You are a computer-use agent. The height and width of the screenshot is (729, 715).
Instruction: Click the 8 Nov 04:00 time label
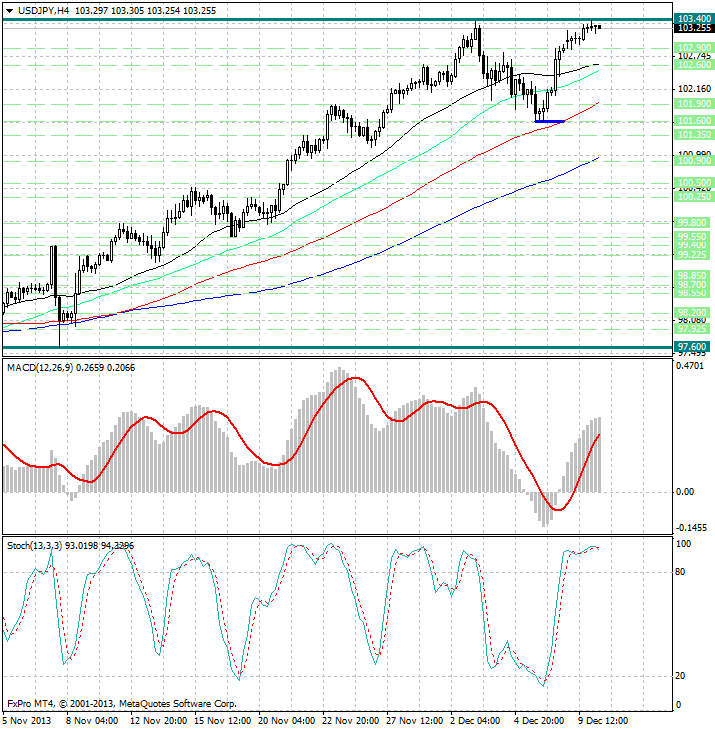[x=92, y=721]
